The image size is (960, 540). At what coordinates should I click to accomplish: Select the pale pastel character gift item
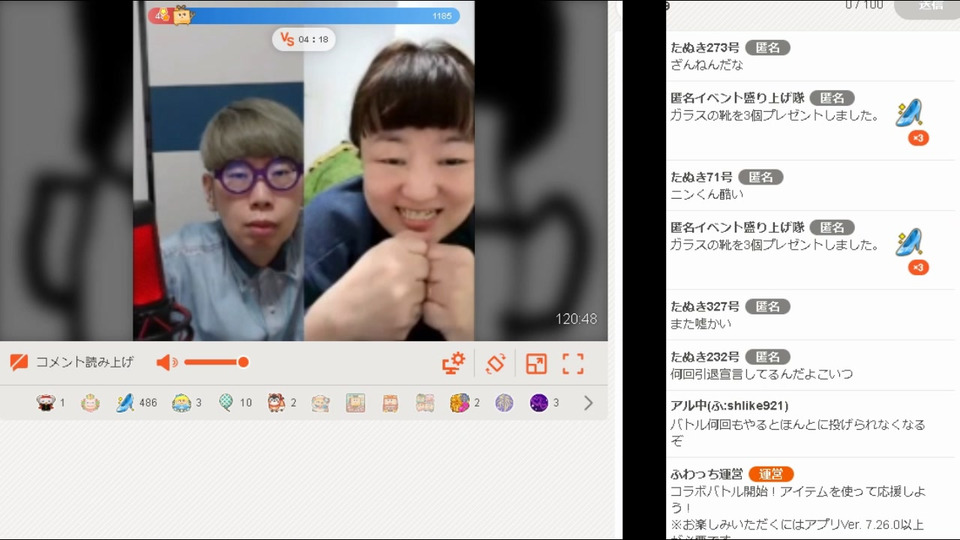[320, 402]
